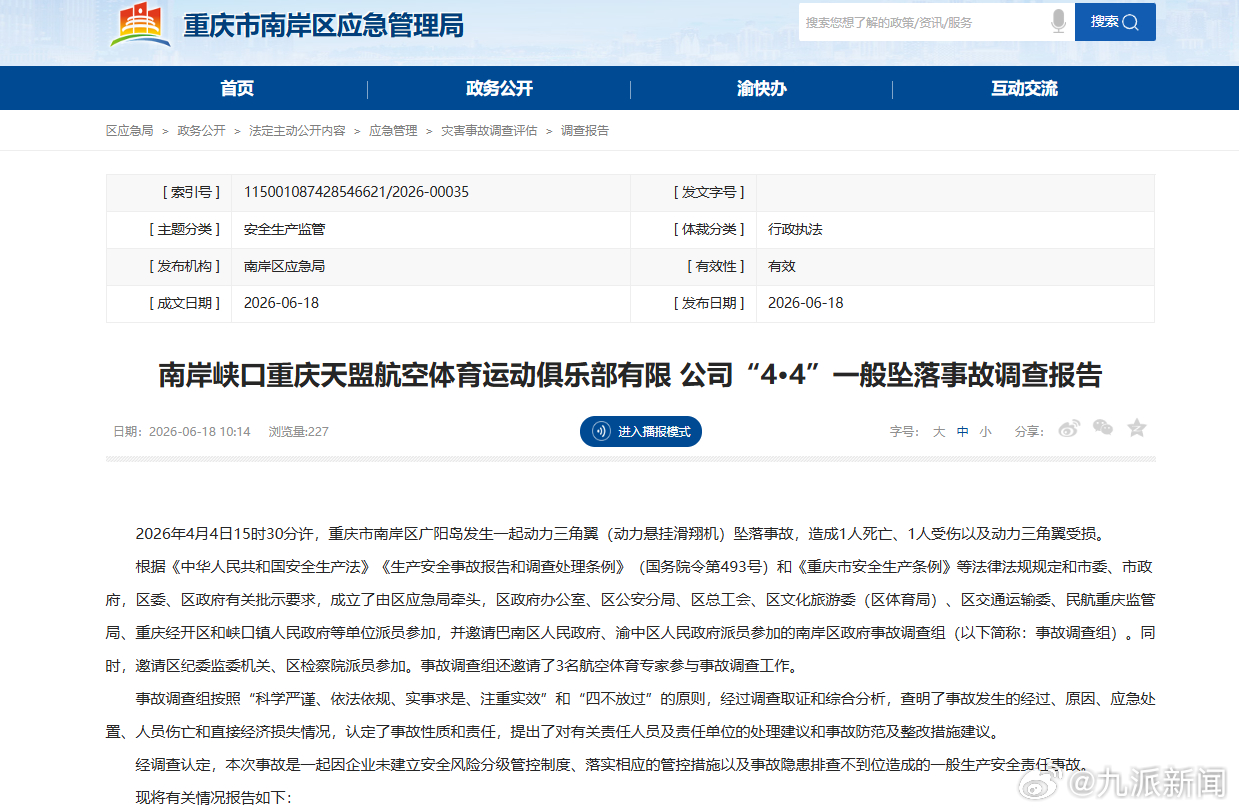Click the 成文日期 2026-06-18 value
Image resolution: width=1239 pixels, height=812 pixels.
pyautogui.click(x=281, y=303)
